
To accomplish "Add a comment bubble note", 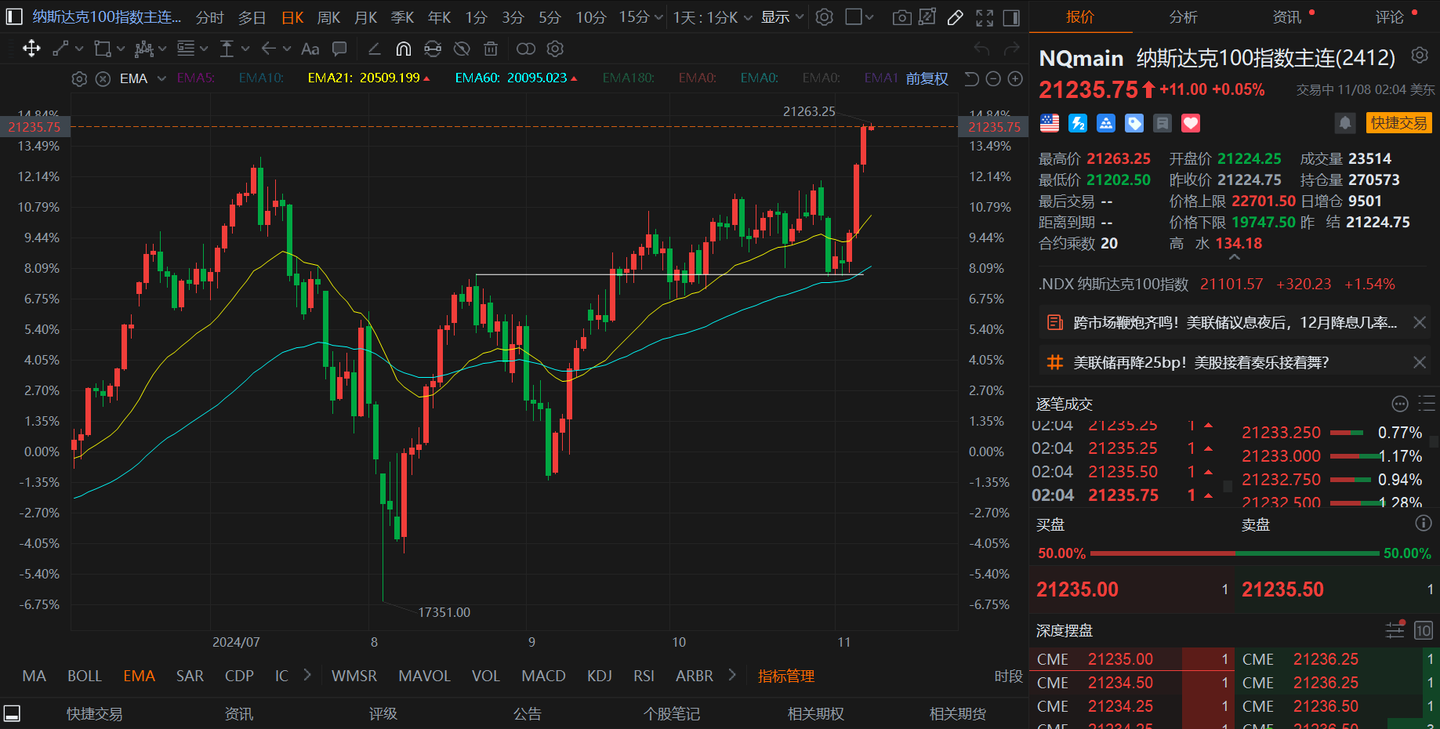I will click(x=340, y=49).
